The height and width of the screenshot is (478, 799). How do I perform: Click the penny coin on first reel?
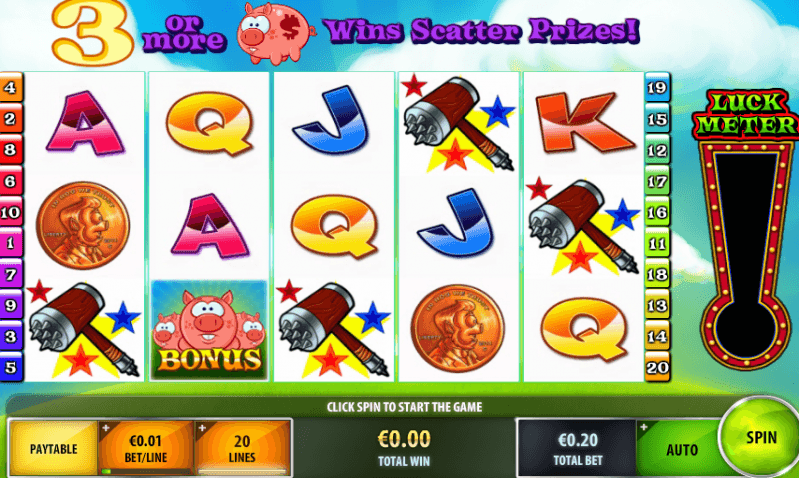pyautogui.click(x=83, y=225)
